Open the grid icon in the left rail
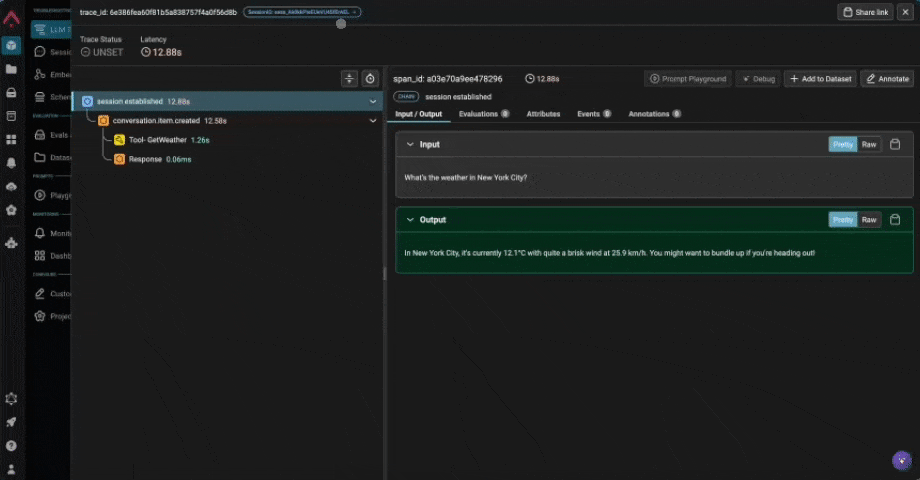920x480 pixels. pos(11,140)
